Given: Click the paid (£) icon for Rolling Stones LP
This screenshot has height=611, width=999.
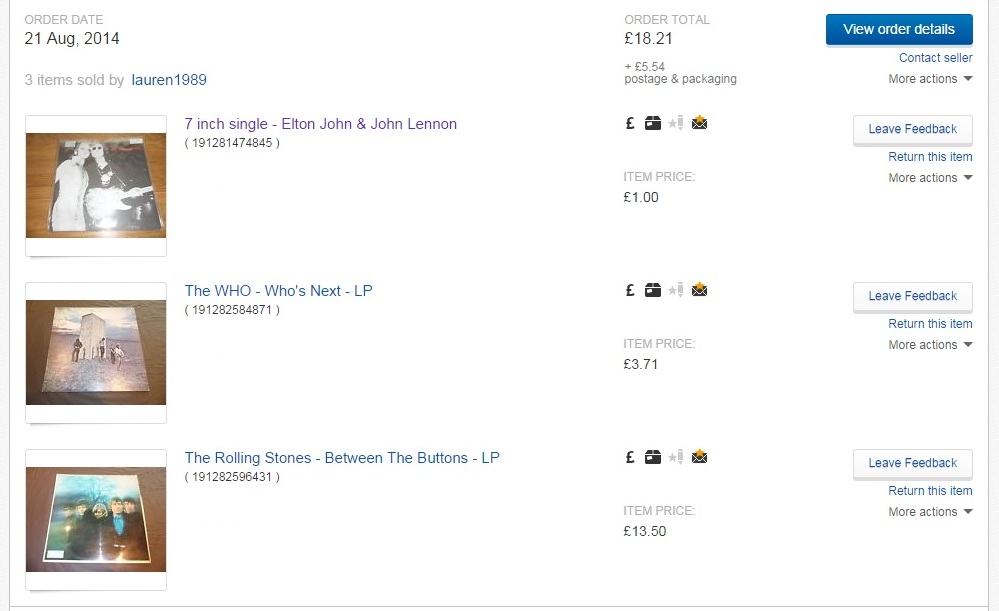Looking at the screenshot, I should (630, 458).
